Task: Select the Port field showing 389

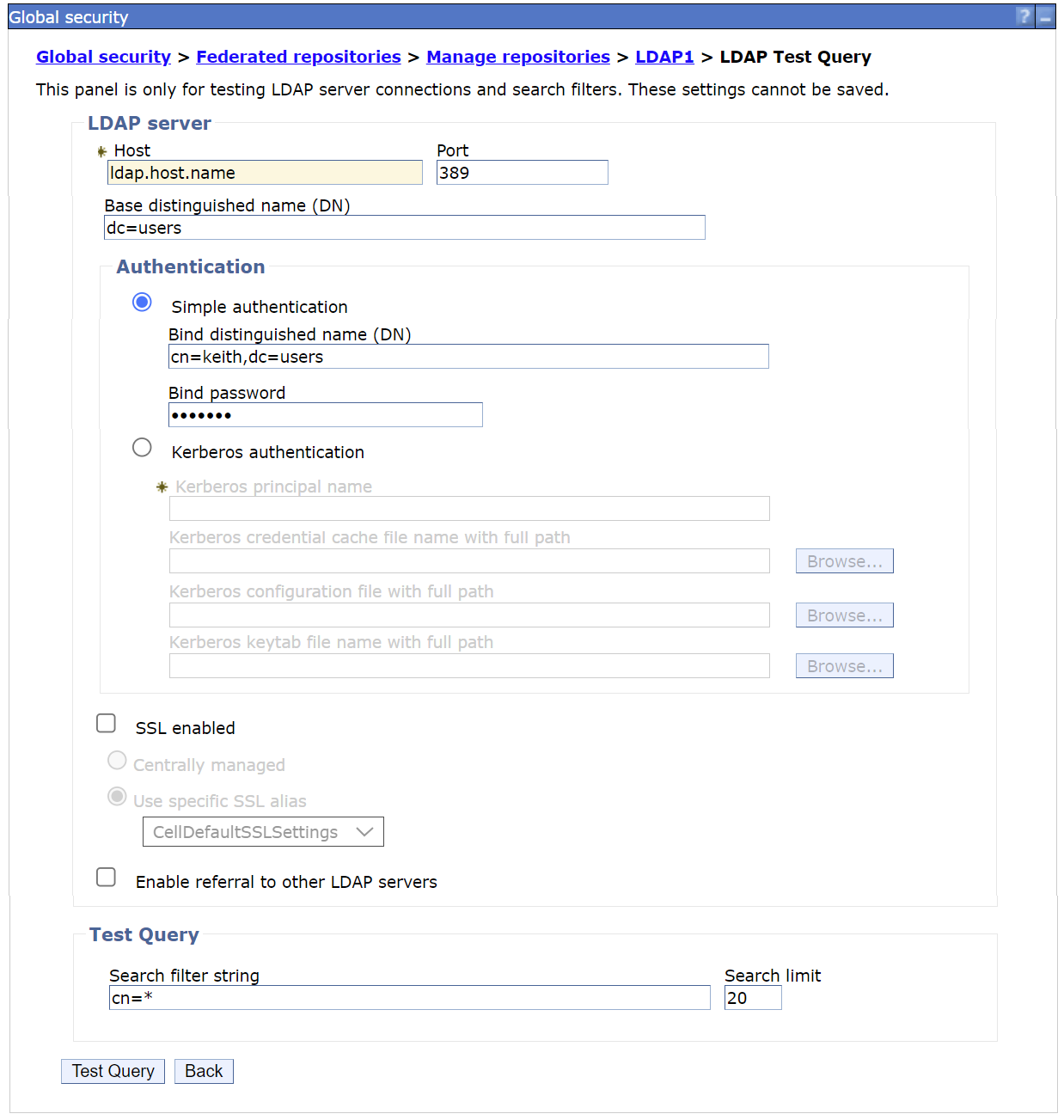Action: pyautogui.click(x=521, y=172)
